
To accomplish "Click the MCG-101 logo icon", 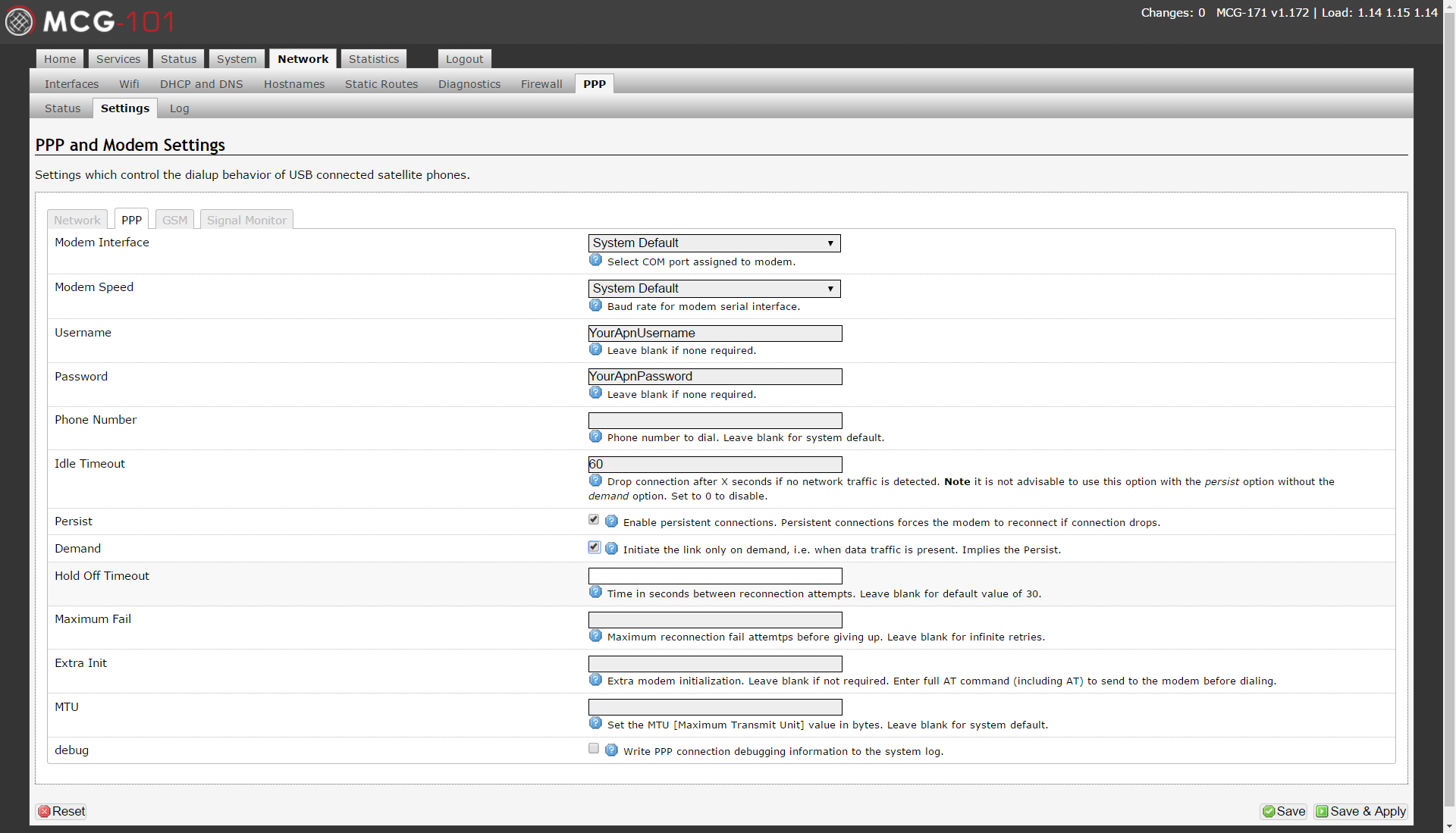I will [x=20, y=21].
